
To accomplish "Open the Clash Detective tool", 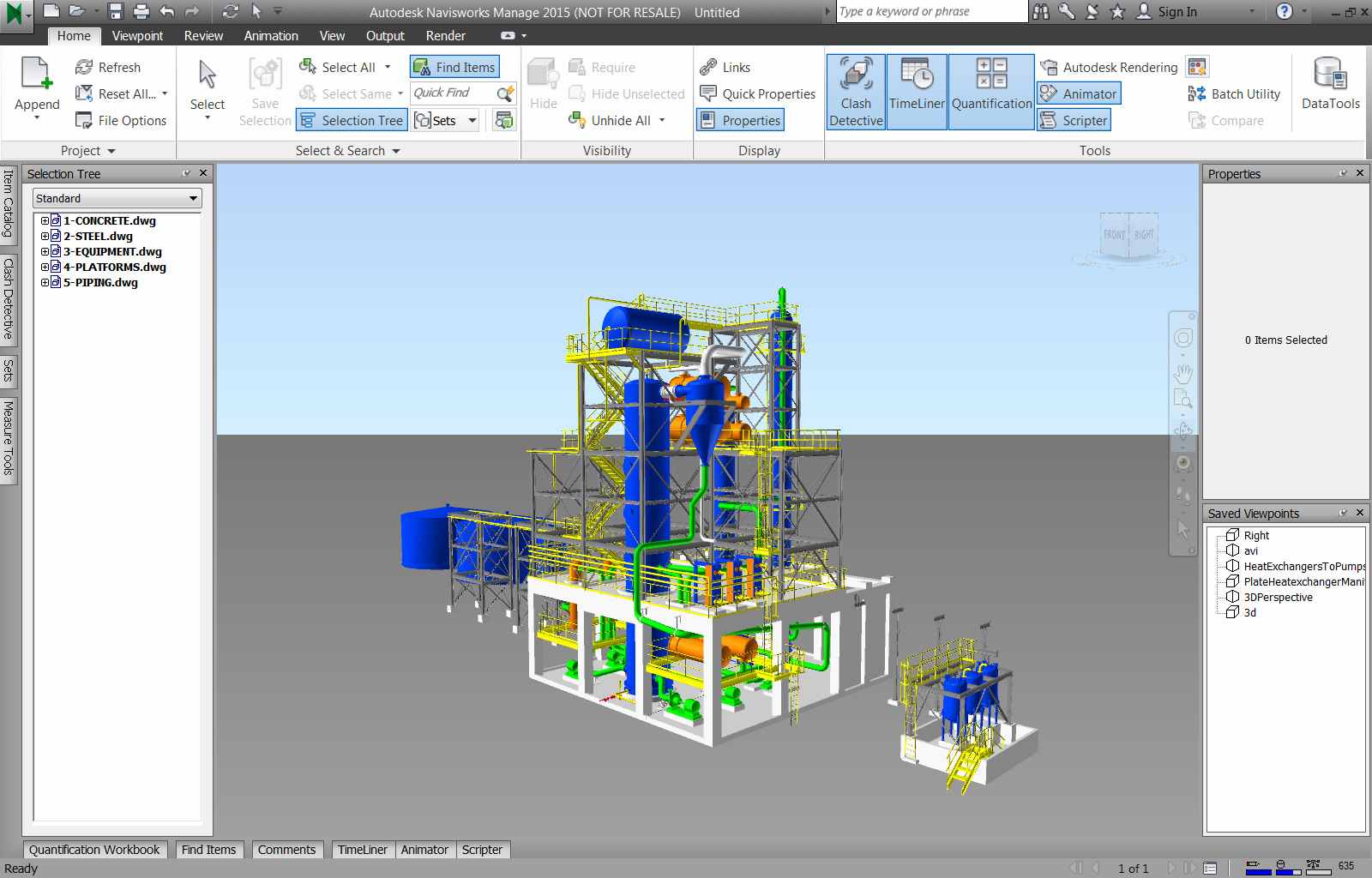I will tap(856, 93).
